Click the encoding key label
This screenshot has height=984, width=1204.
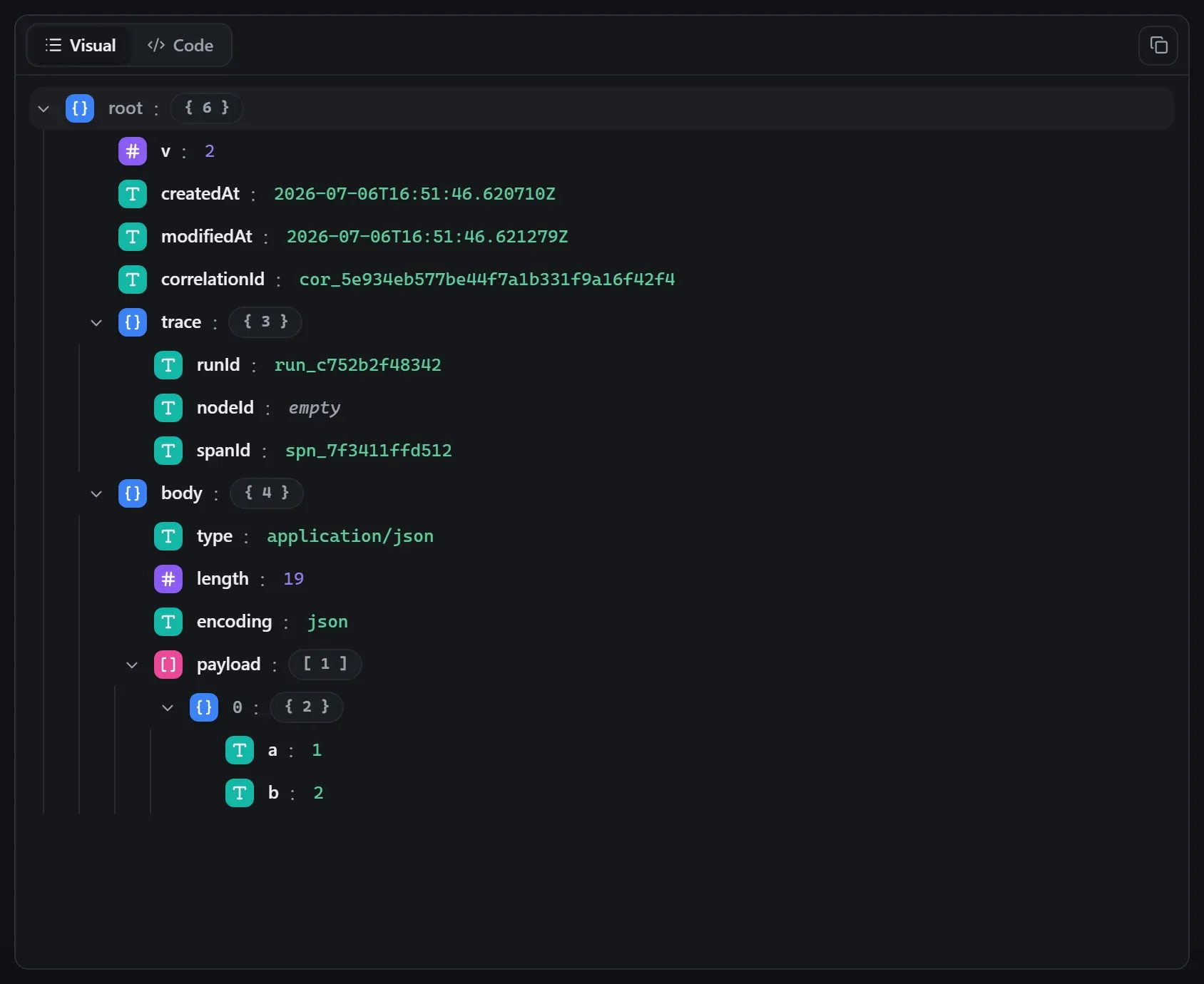tap(235, 622)
